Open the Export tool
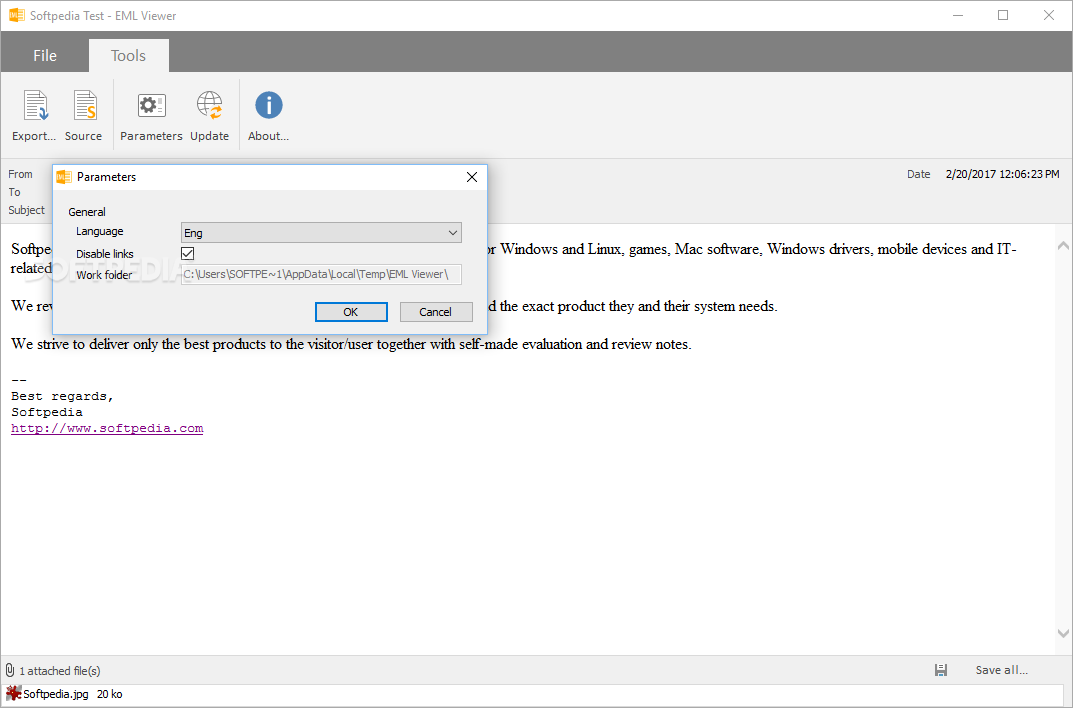The height and width of the screenshot is (708, 1073). (34, 116)
